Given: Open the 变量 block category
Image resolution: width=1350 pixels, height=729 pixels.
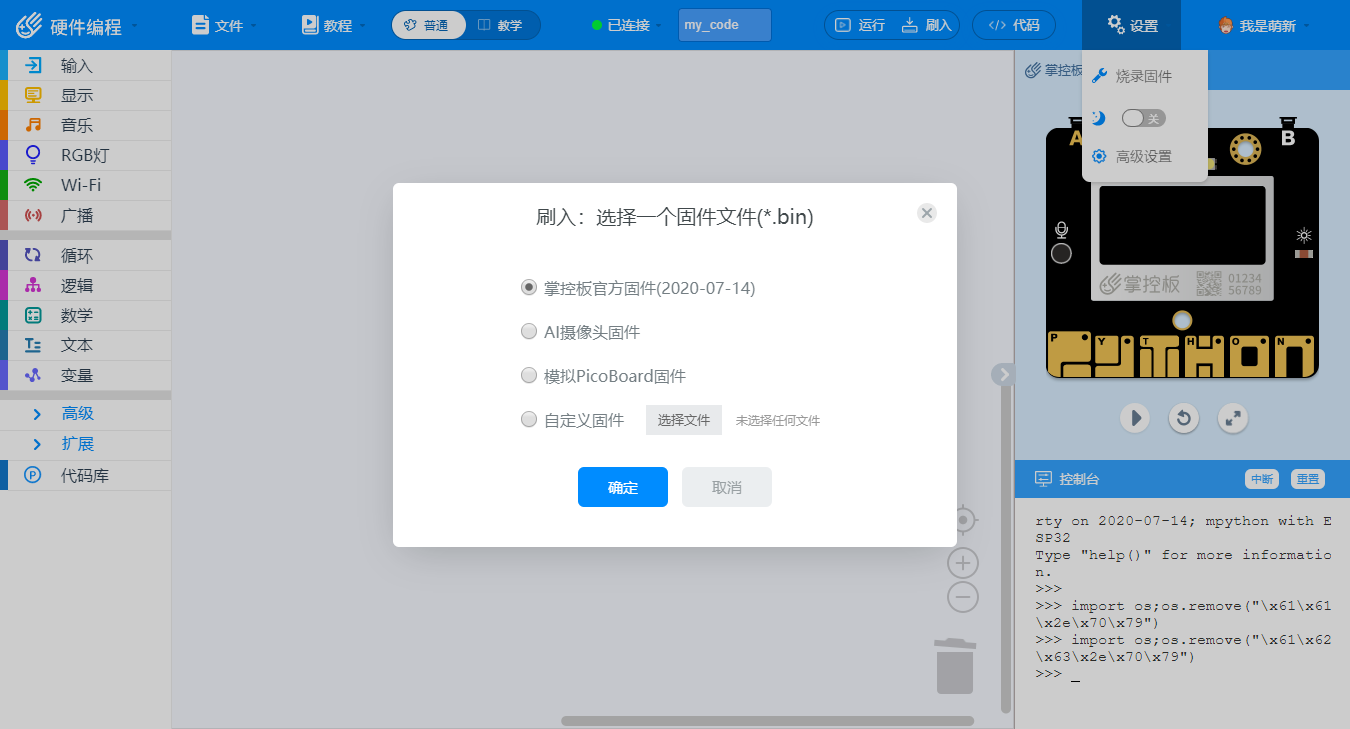Looking at the screenshot, I should pyautogui.click(x=85, y=375).
